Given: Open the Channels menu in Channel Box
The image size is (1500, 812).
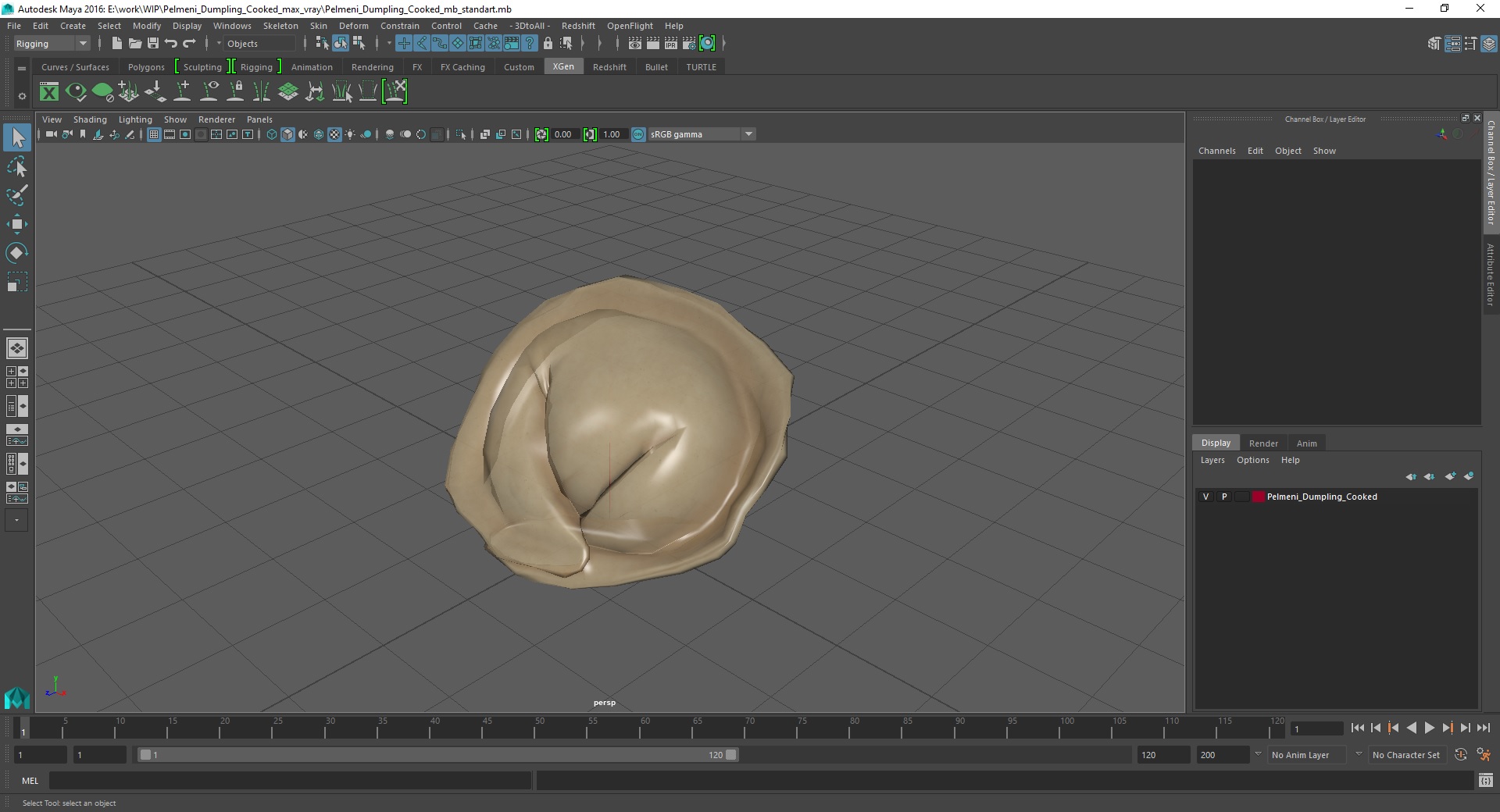Looking at the screenshot, I should tap(1216, 151).
